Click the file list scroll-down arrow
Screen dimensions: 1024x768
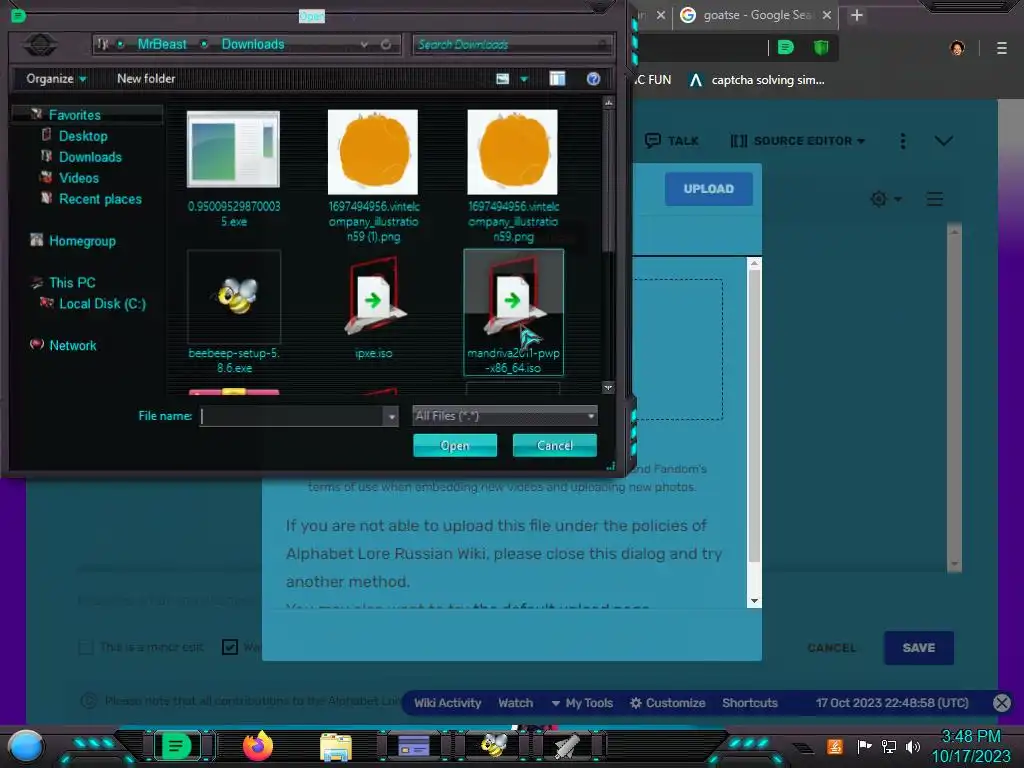(x=608, y=387)
